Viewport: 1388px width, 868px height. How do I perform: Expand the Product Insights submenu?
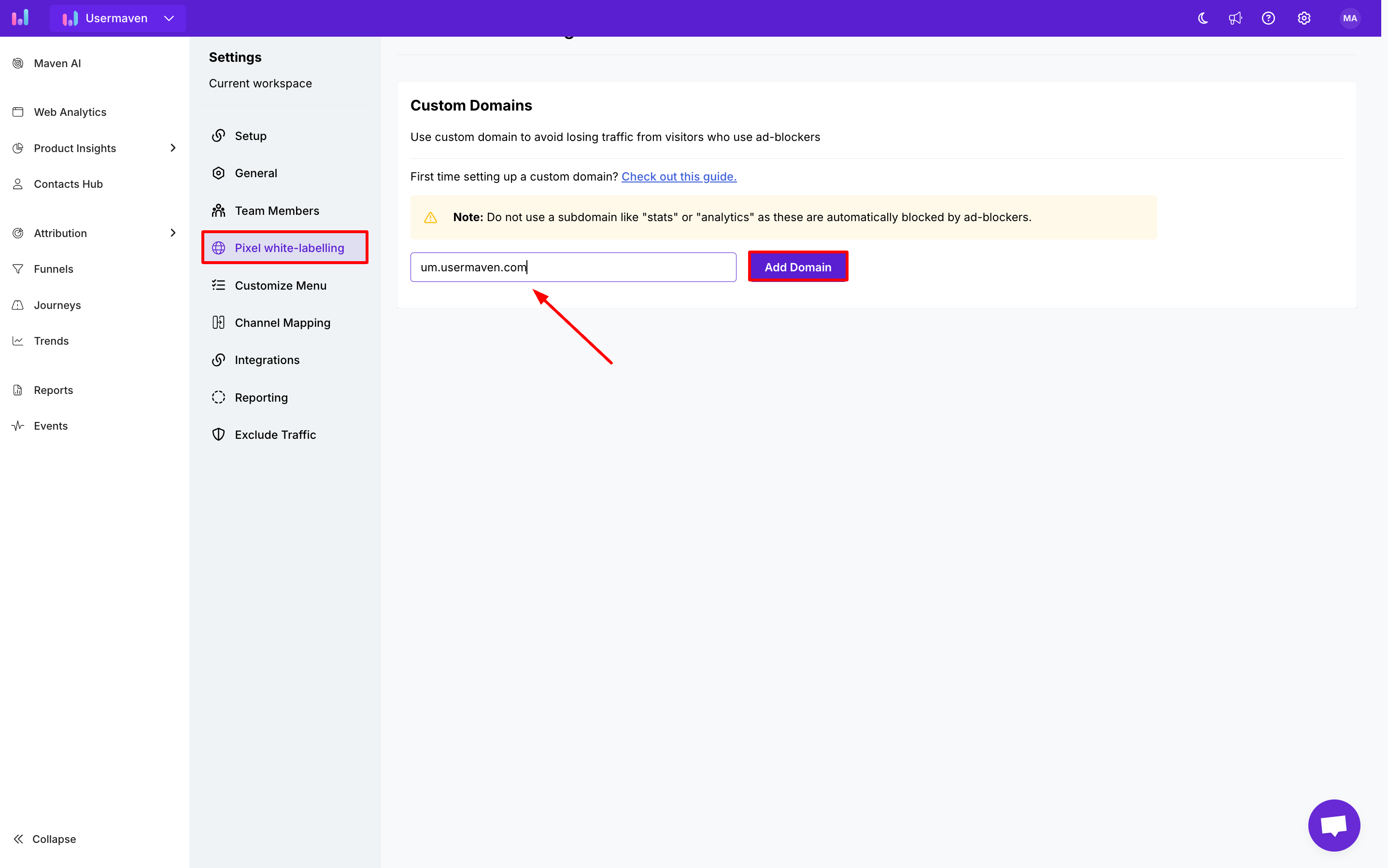[x=173, y=148]
